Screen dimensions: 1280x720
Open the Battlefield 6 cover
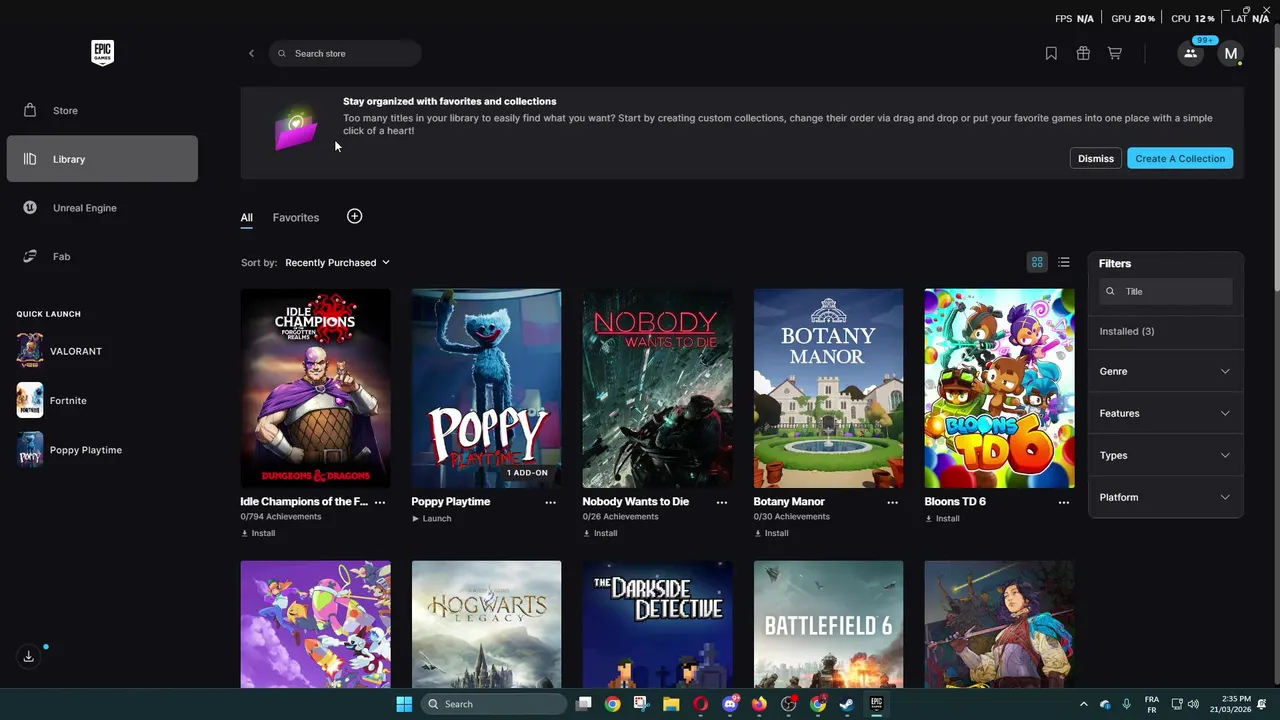click(x=828, y=624)
